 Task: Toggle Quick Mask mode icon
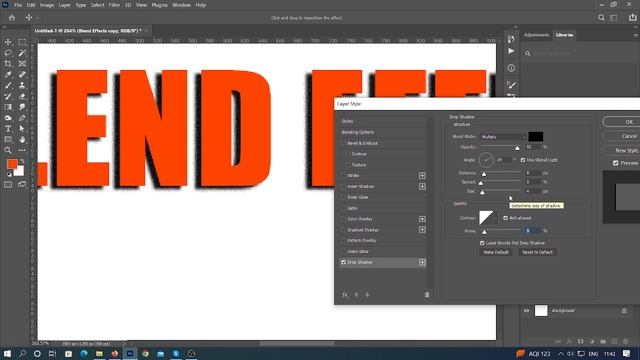coord(8,184)
